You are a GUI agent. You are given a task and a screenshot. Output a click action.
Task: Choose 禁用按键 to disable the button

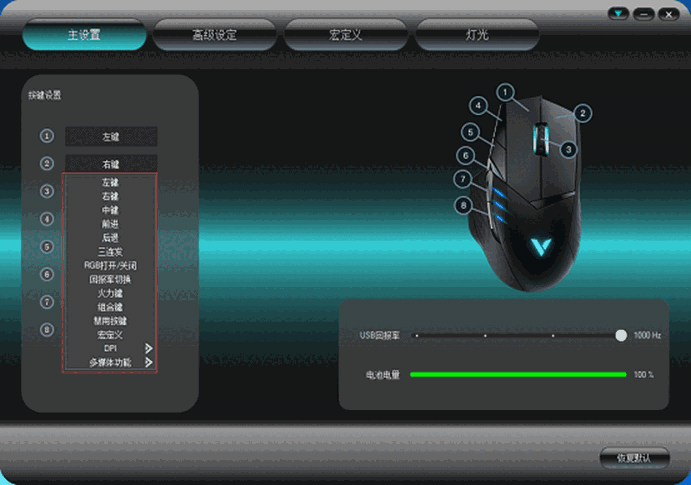110,321
